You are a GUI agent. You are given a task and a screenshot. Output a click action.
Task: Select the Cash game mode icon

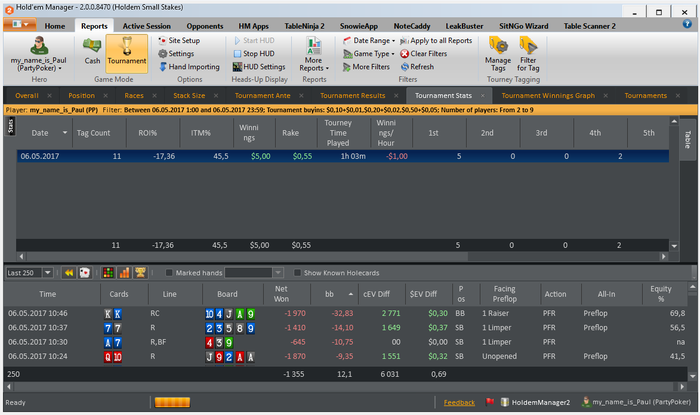point(92,50)
